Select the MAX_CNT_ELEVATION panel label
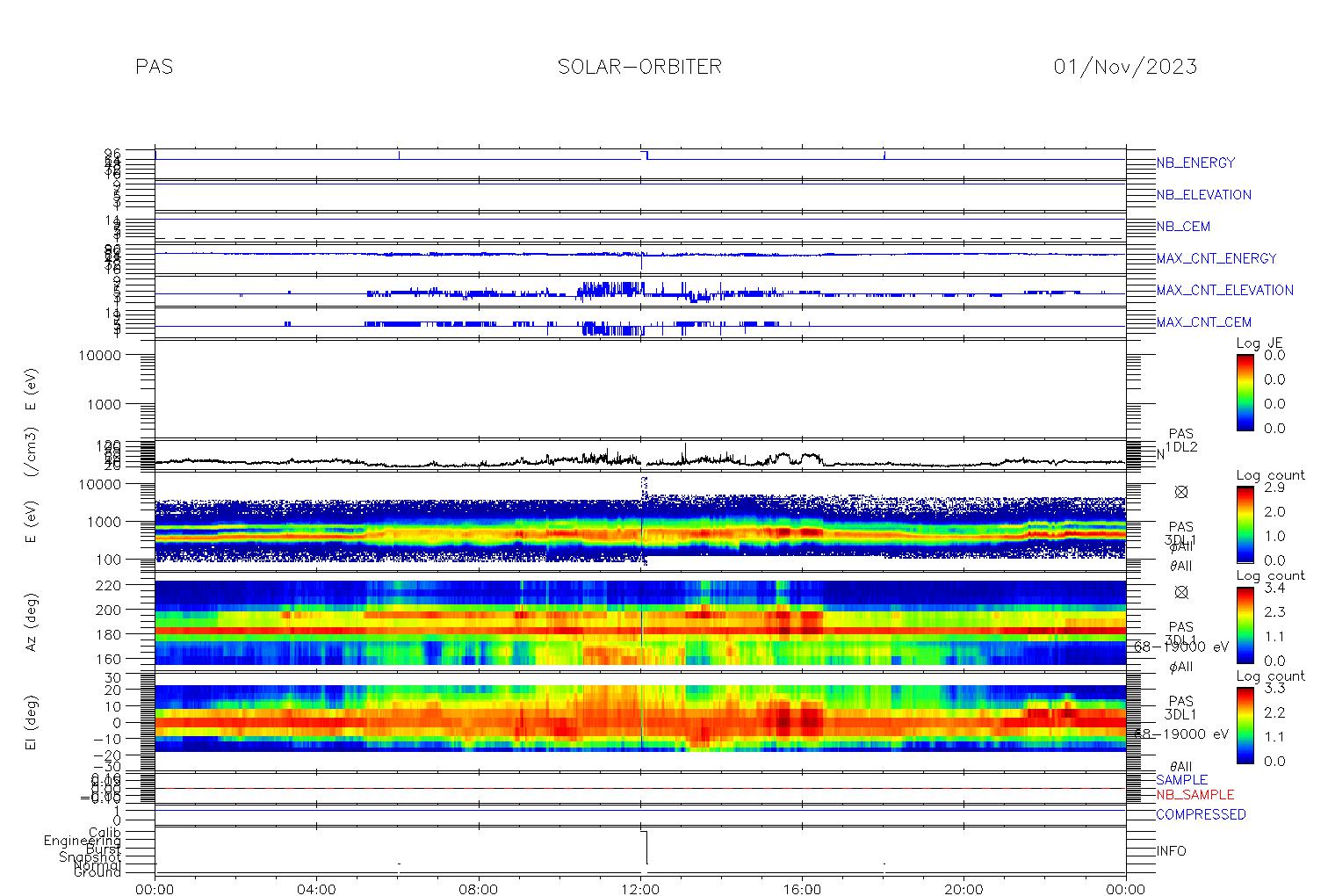 coord(1224,291)
